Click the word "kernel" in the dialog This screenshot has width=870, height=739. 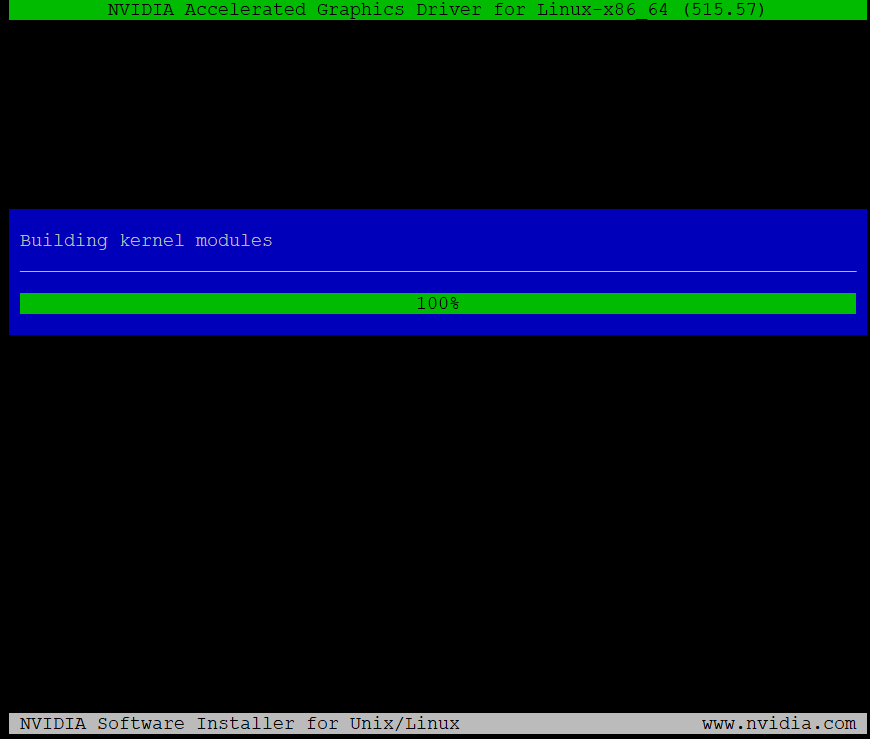point(152,241)
